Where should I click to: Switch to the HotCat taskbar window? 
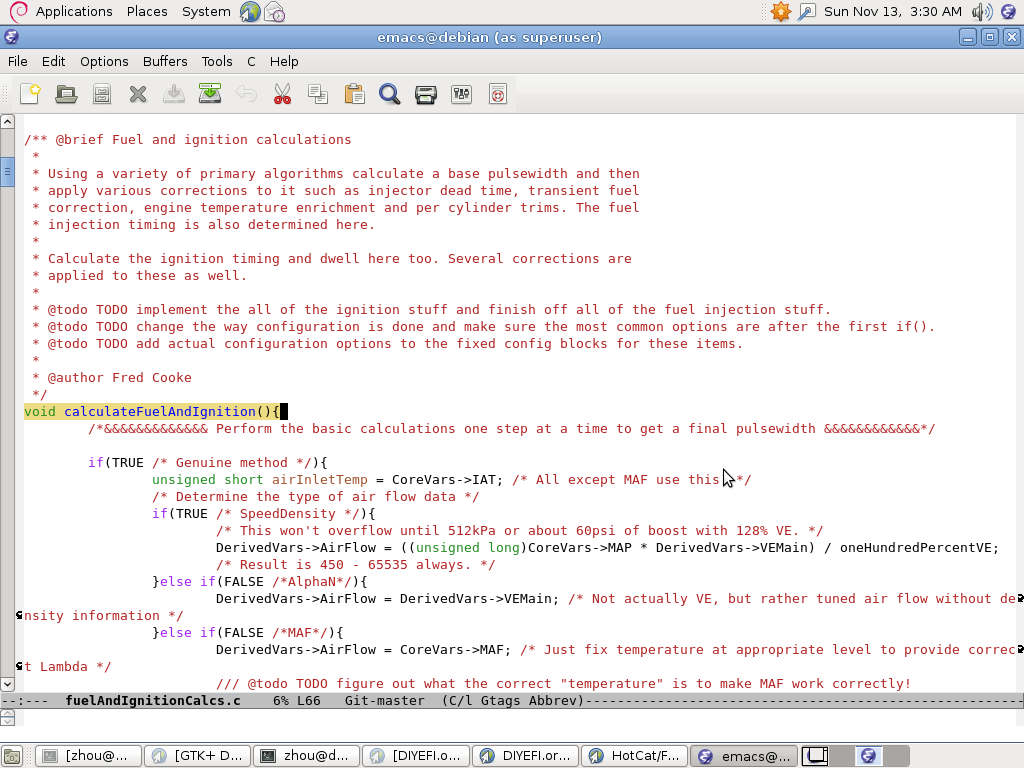click(634, 756)
